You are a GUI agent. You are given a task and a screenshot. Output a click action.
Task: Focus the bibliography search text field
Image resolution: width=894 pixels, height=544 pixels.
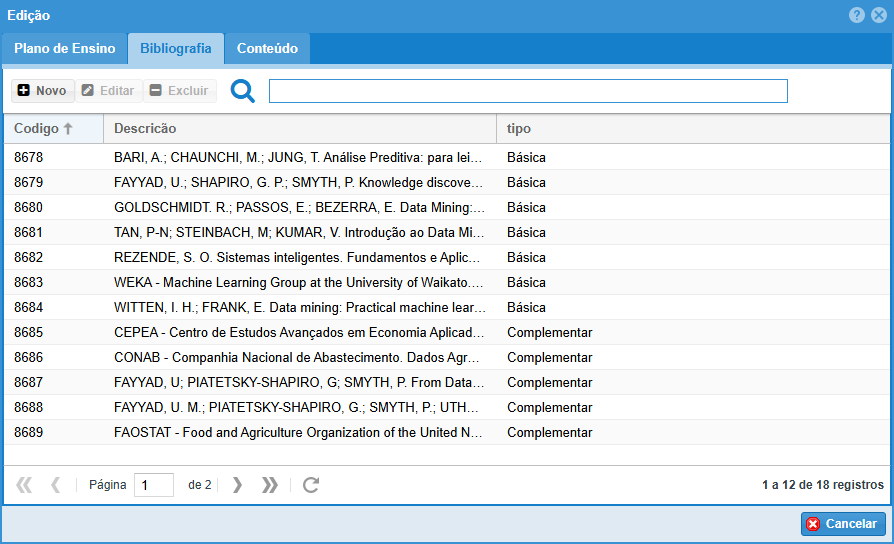528,91
